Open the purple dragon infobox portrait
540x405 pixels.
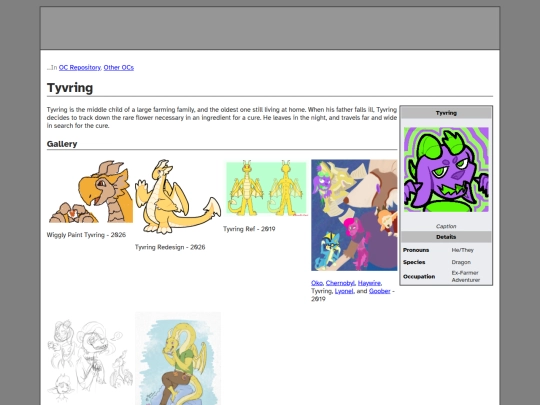coord(446,169)
